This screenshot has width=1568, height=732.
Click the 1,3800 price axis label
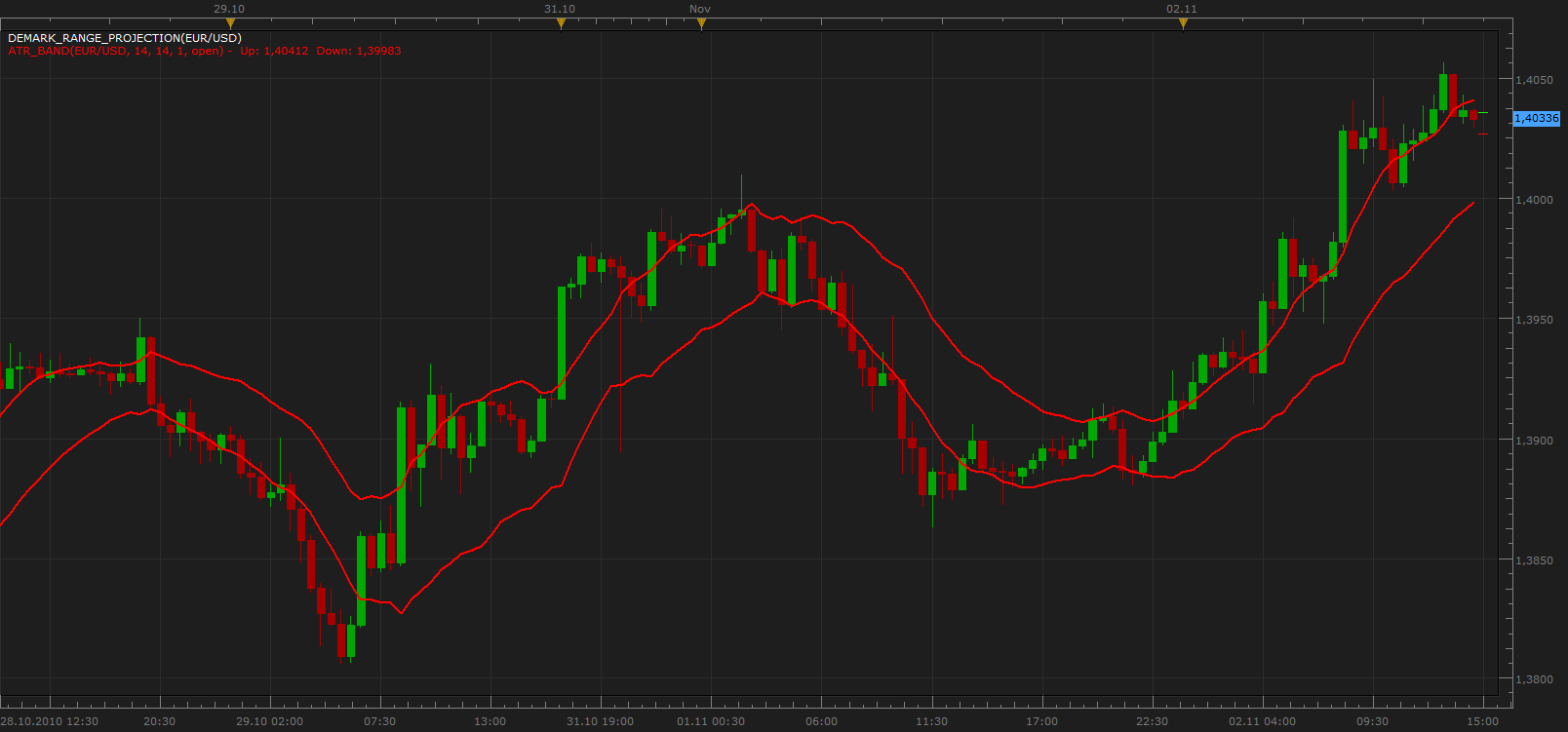(1534, 679)
